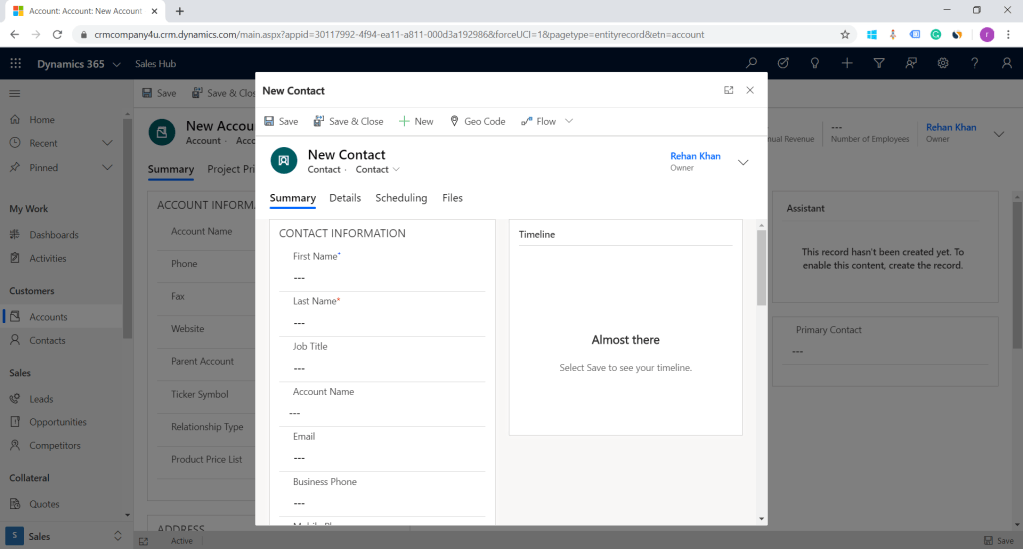Close the New Contact dialog

click(x=750, y=90)
